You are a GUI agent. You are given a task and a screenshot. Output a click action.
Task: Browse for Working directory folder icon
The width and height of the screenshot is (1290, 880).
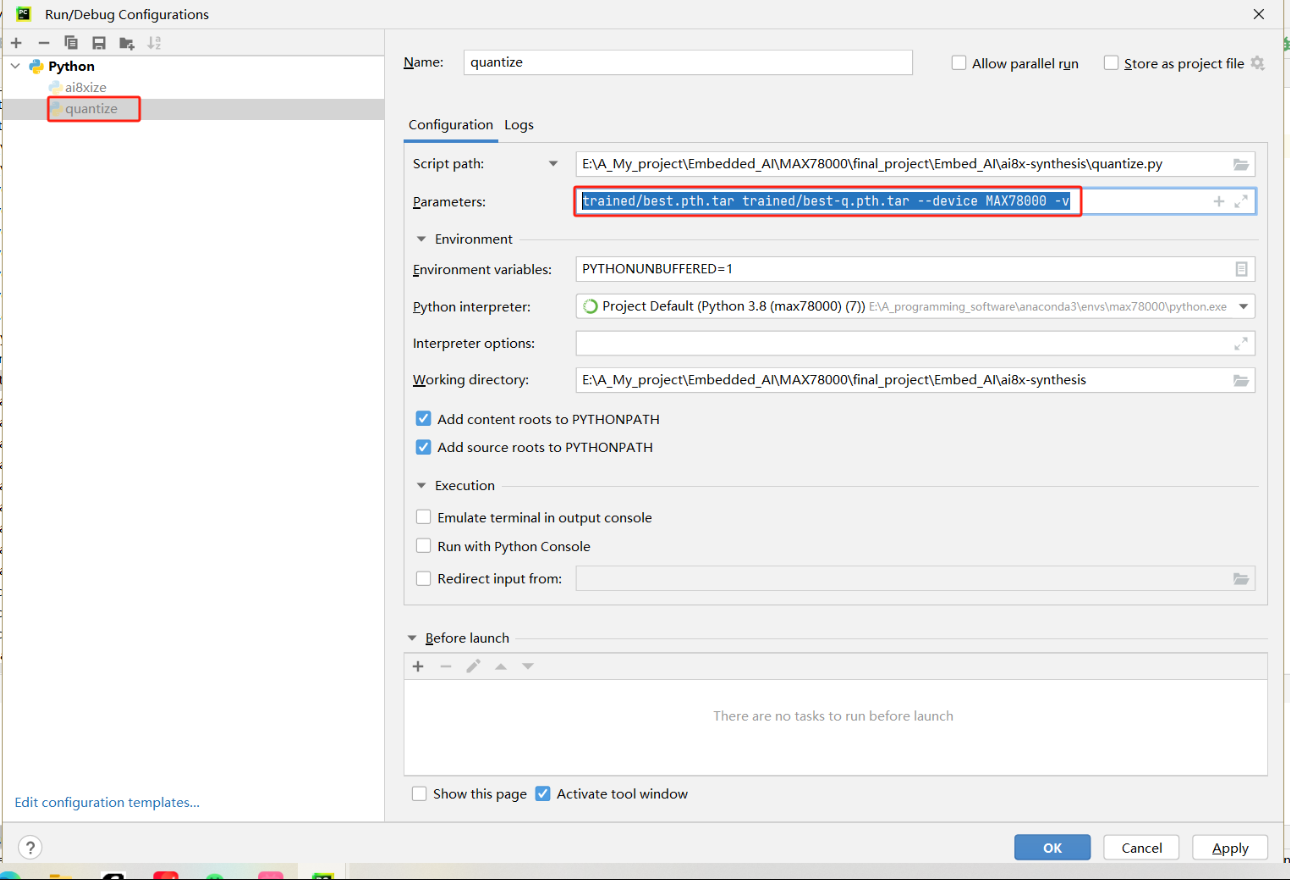[x=1241, y=380]
